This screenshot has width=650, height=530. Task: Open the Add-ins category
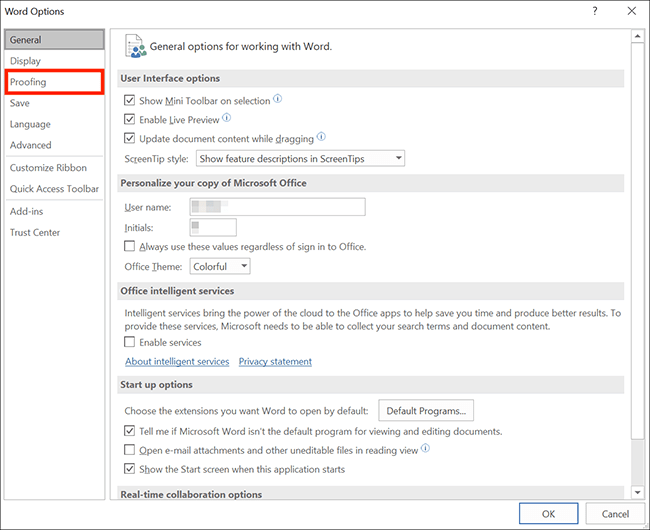point(54,211)
